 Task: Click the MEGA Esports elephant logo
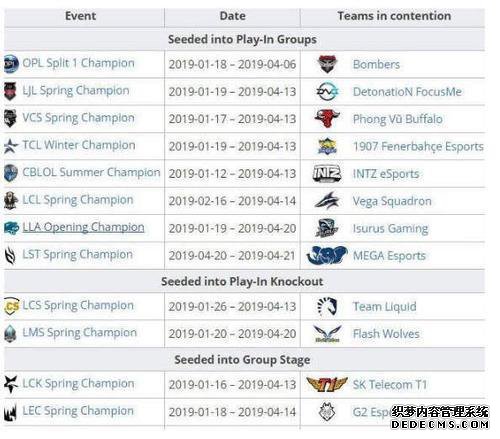327,255
